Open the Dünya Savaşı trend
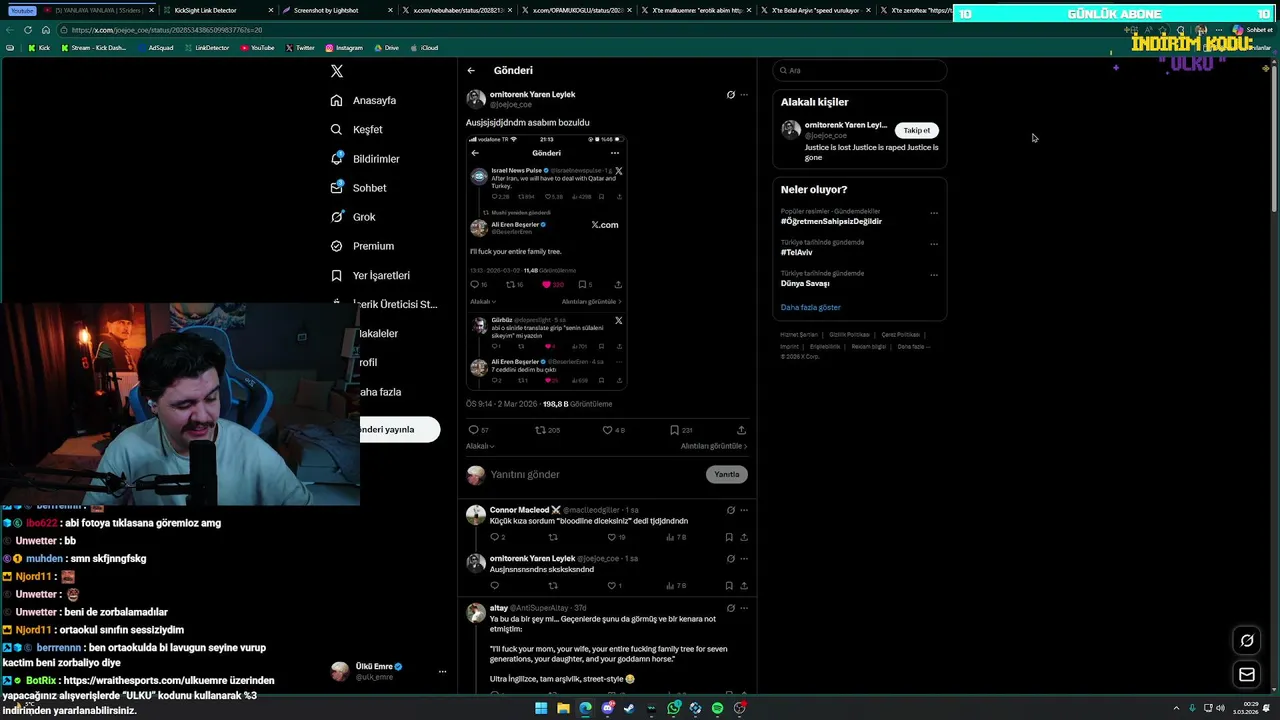 coord(805,283)
